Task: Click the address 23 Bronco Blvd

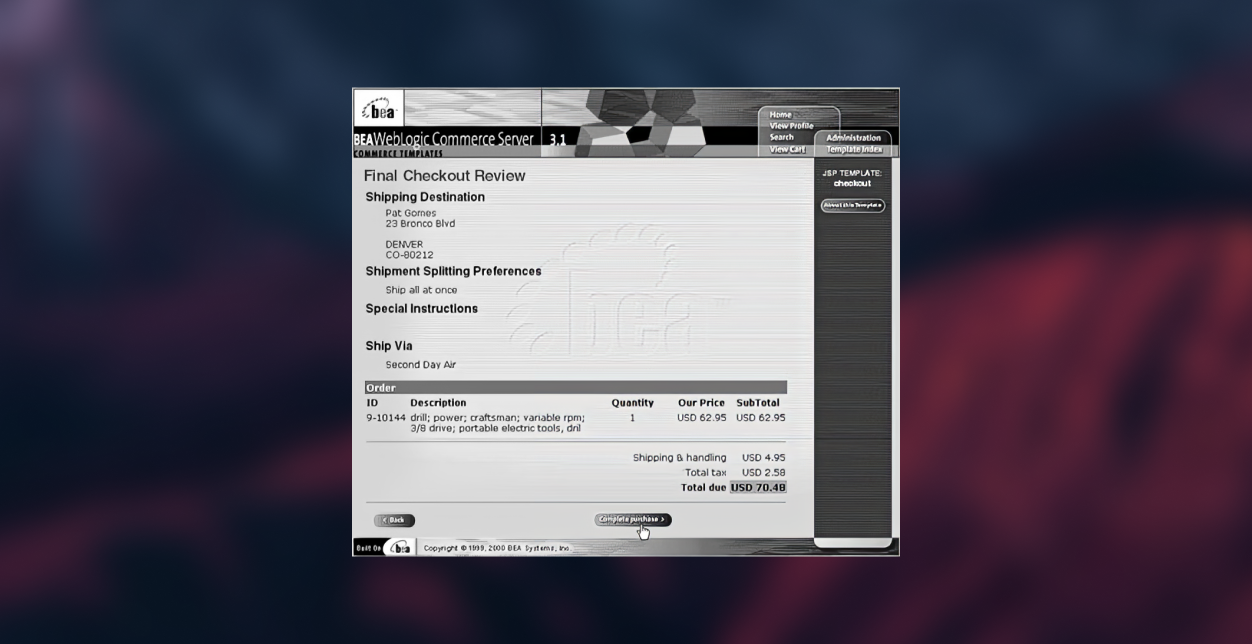Action: (420, 224)
